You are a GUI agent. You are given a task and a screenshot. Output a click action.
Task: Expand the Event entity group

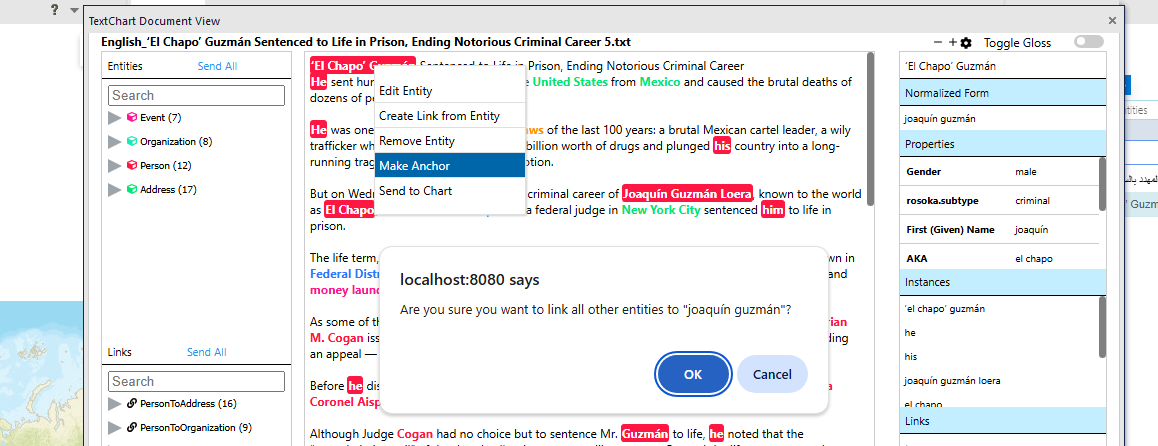click(115, 118)
